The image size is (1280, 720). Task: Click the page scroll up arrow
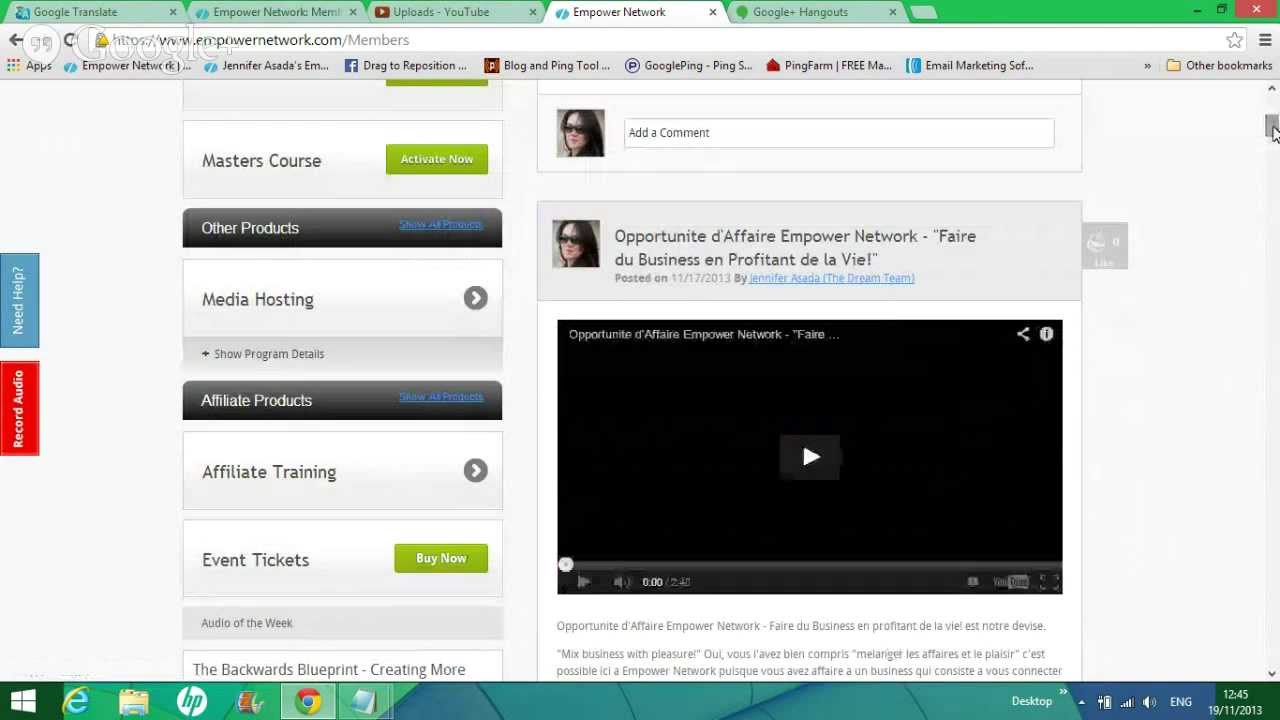click(x=1271, y=88)
